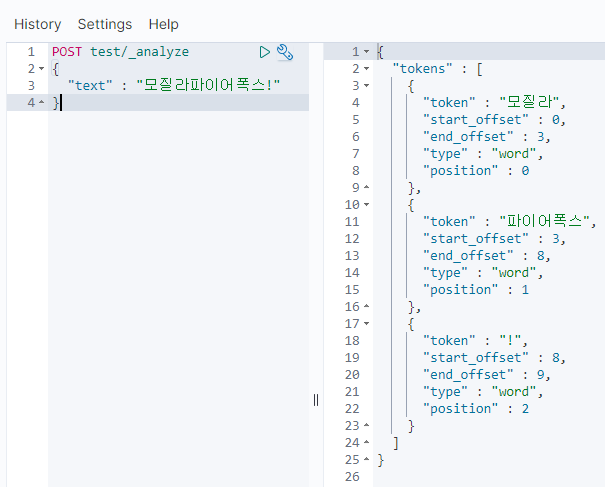The image size is (605, 487).
Task: Click the closing fold arrow at response line 16
Action: point(366,306)
